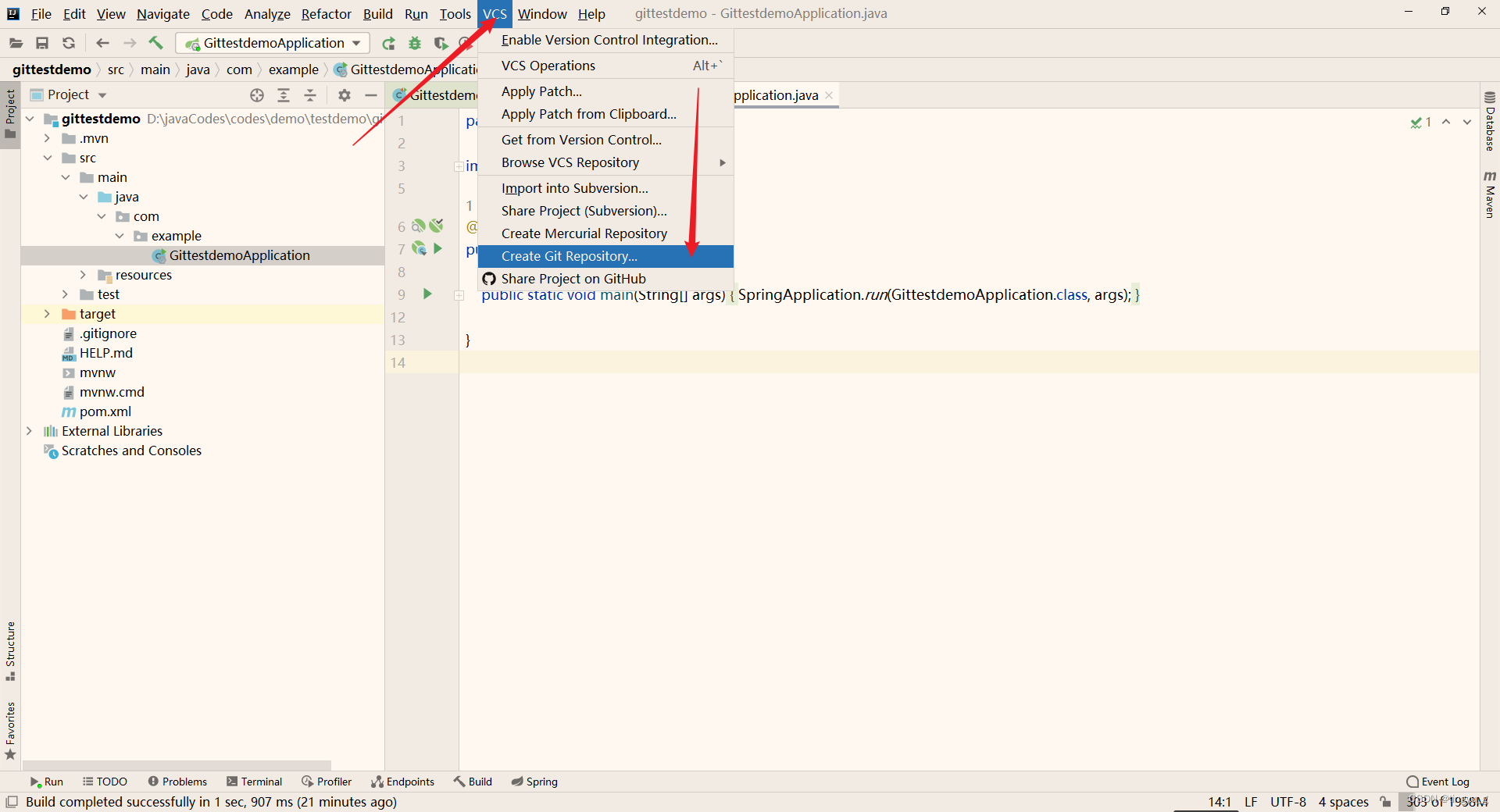The image size is (1500, 812).
Task: Click the Back navigation arrow
Action: [102, 43]
